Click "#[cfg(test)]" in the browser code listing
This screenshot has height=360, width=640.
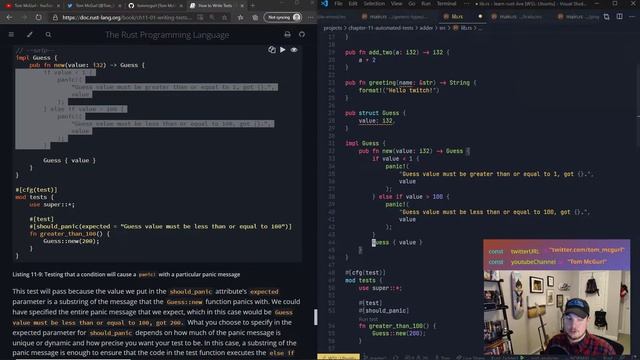(x=36, y=190)
